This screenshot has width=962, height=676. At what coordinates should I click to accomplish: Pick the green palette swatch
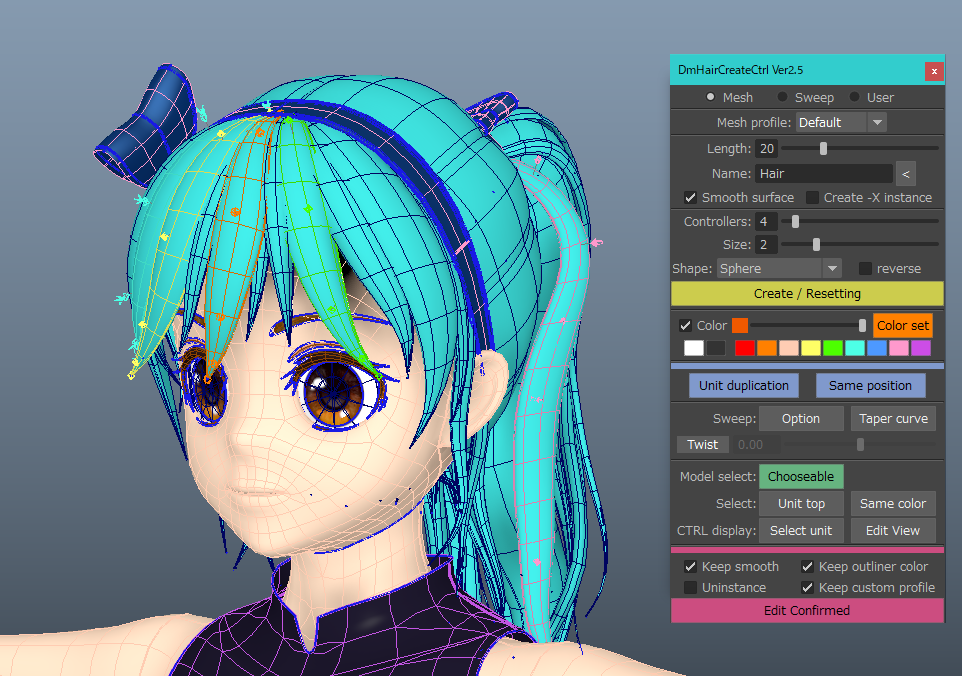click(833, 348)
